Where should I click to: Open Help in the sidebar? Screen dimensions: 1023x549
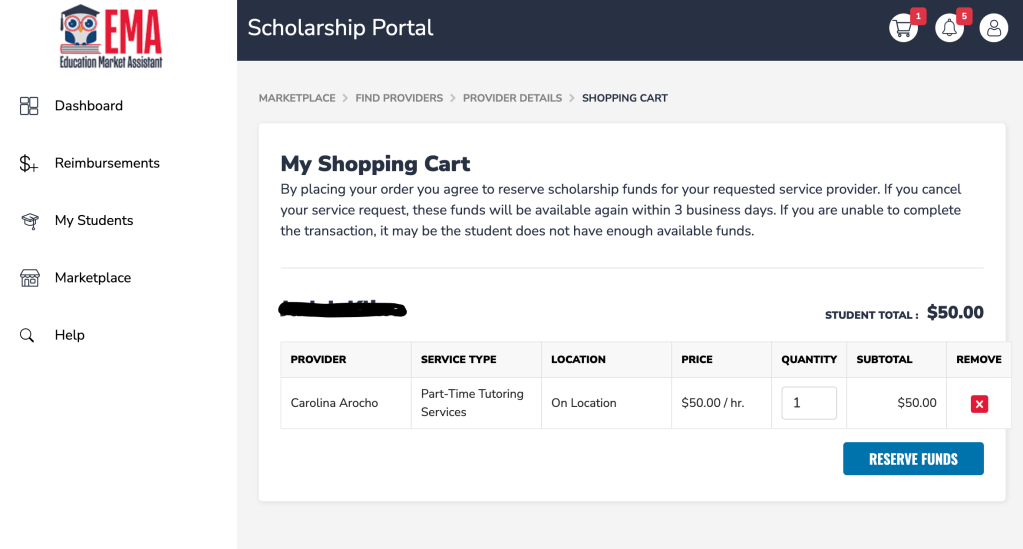(x=70, y=335)
